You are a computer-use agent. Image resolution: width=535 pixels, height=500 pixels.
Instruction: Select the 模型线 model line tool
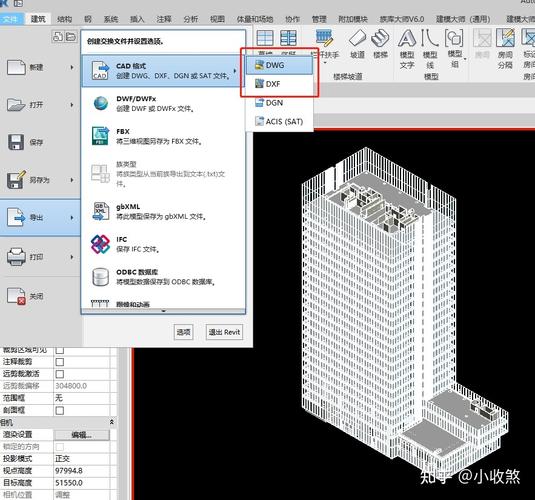coord(430,49)
